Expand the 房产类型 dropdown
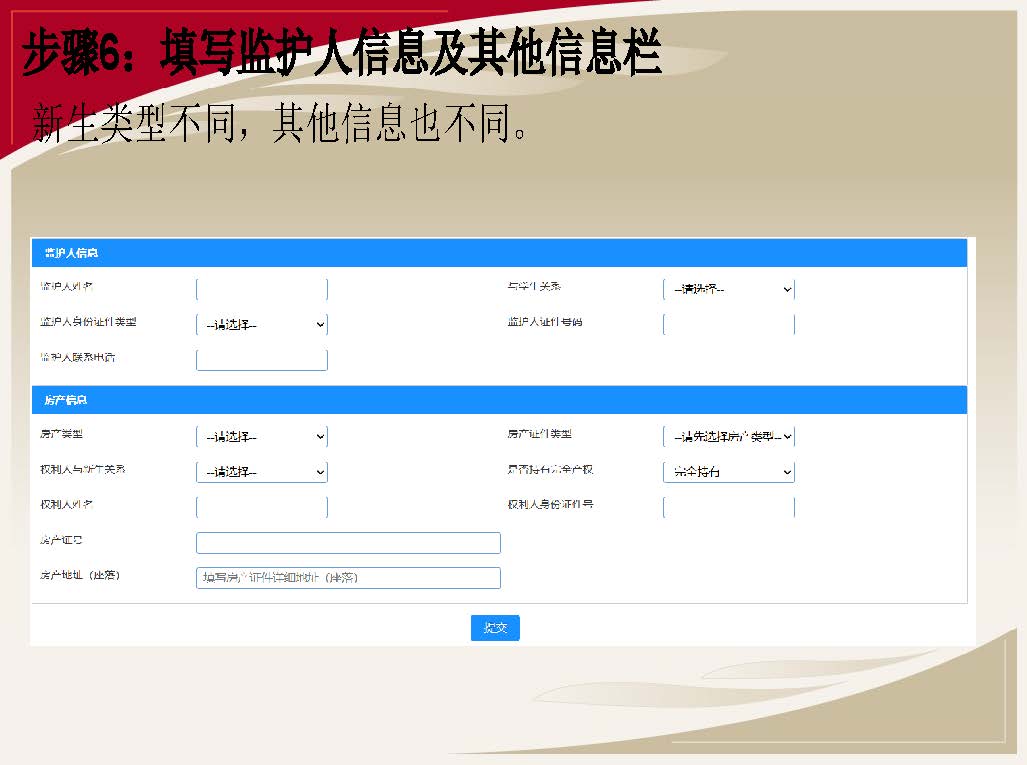 point(261,436)
